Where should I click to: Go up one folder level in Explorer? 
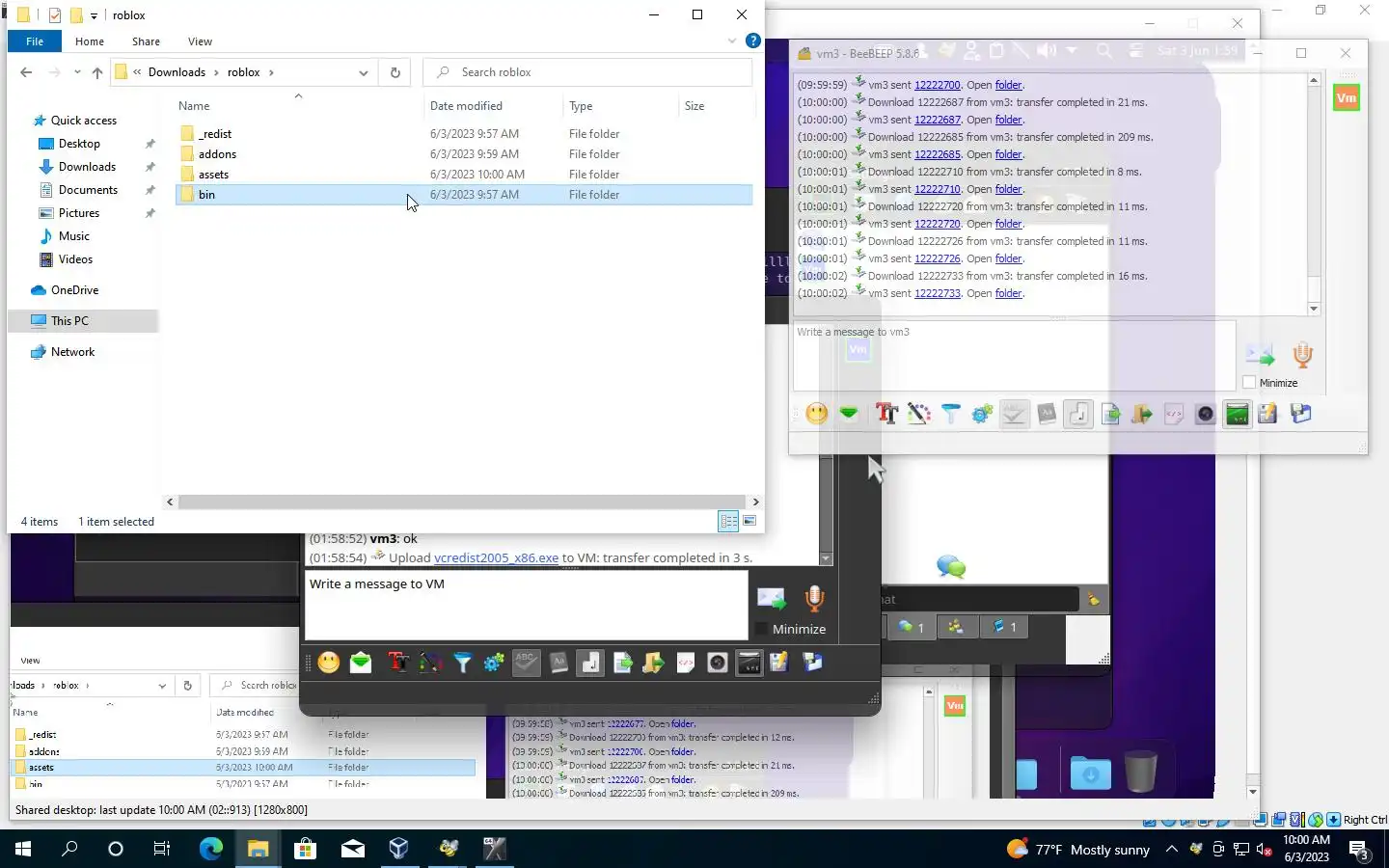(x=97, y=72)
